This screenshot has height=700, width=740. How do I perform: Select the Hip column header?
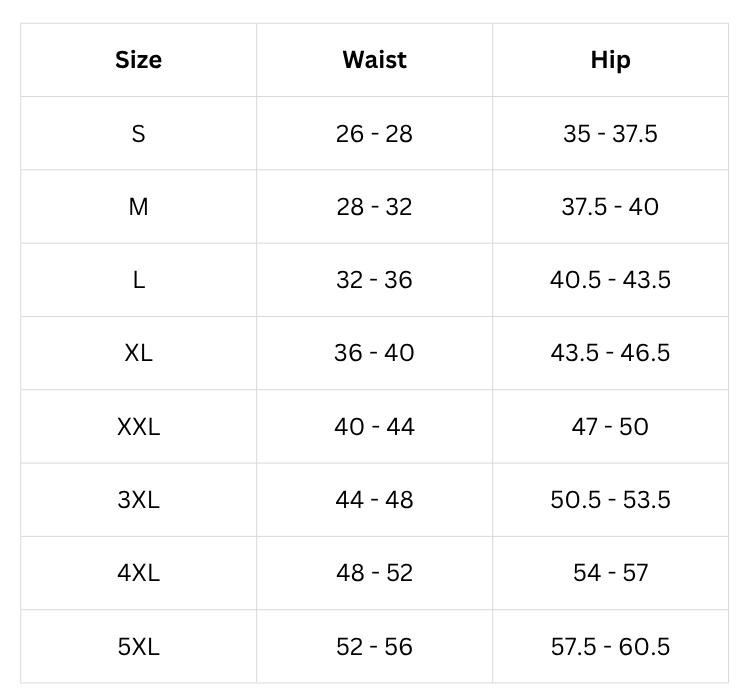click(x=610, y=60)
